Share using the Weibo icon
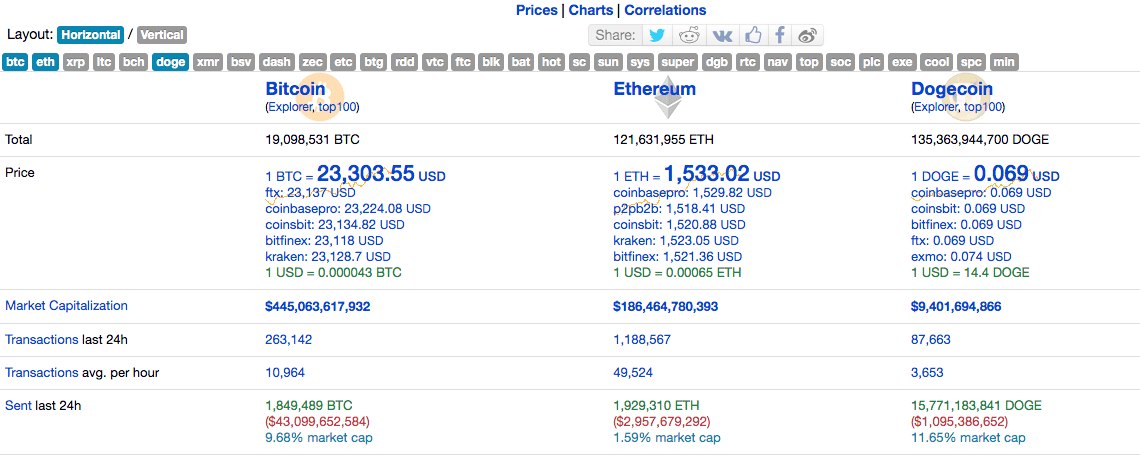 click(x=807, y=35)
